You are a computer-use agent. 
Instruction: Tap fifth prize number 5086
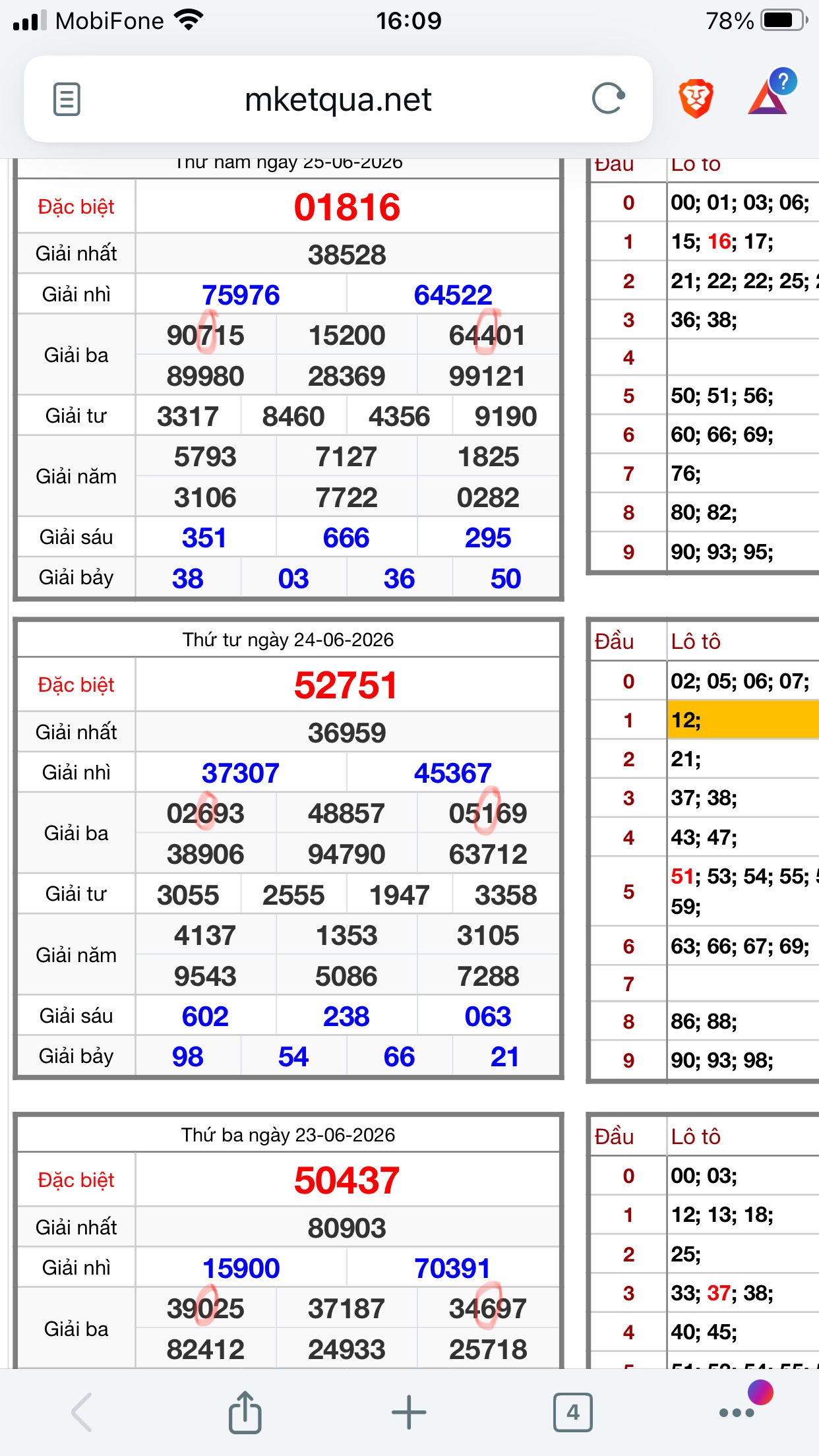[346, 976]
